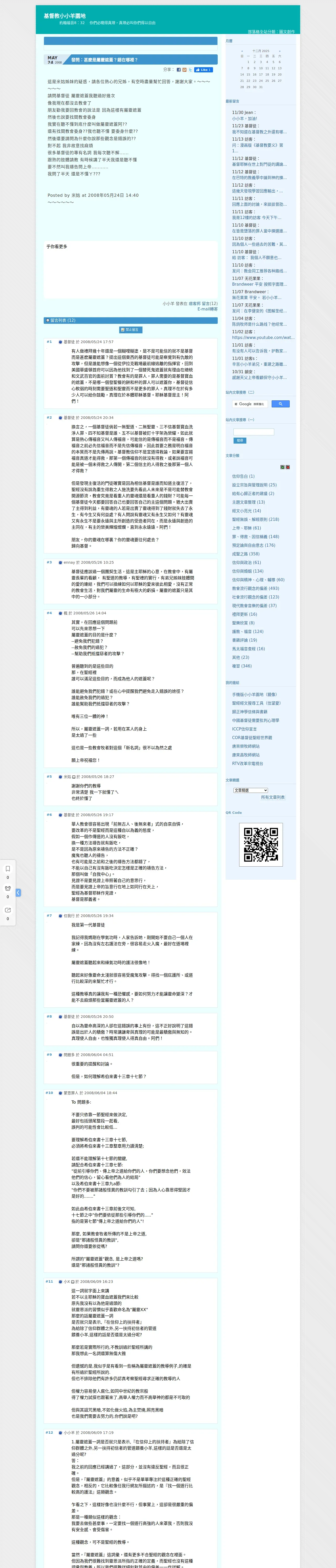The height and width of the screenshot is (1568, 336).
Task: Click the 任我行 avatar icon on comment #7
Action: pyautogui.click(x=60, y=915)
